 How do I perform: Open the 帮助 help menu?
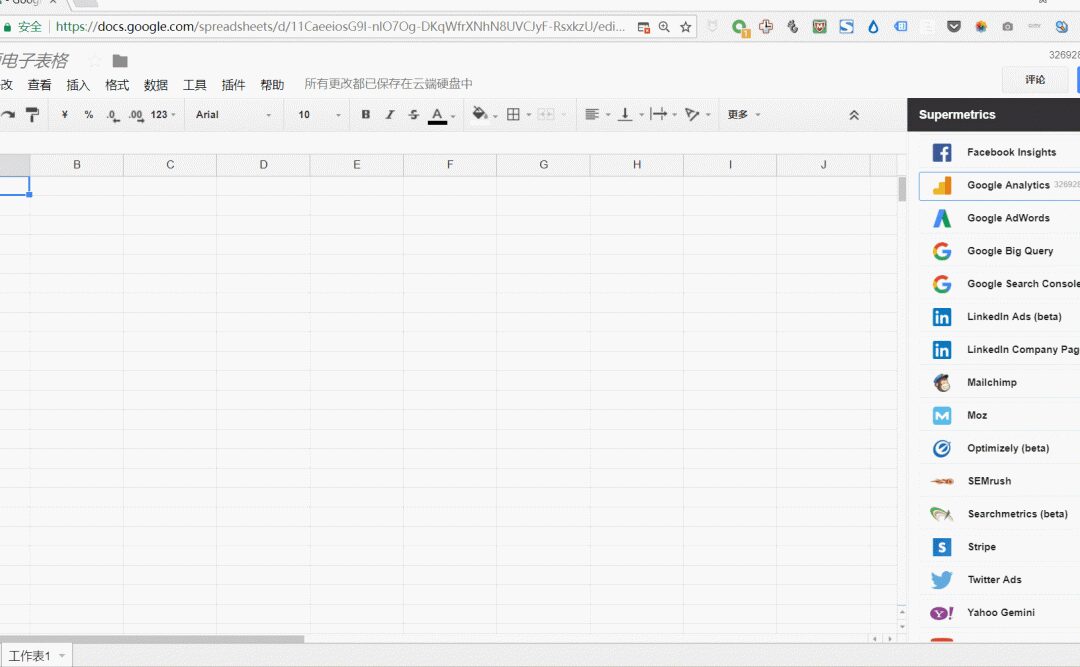272,85
